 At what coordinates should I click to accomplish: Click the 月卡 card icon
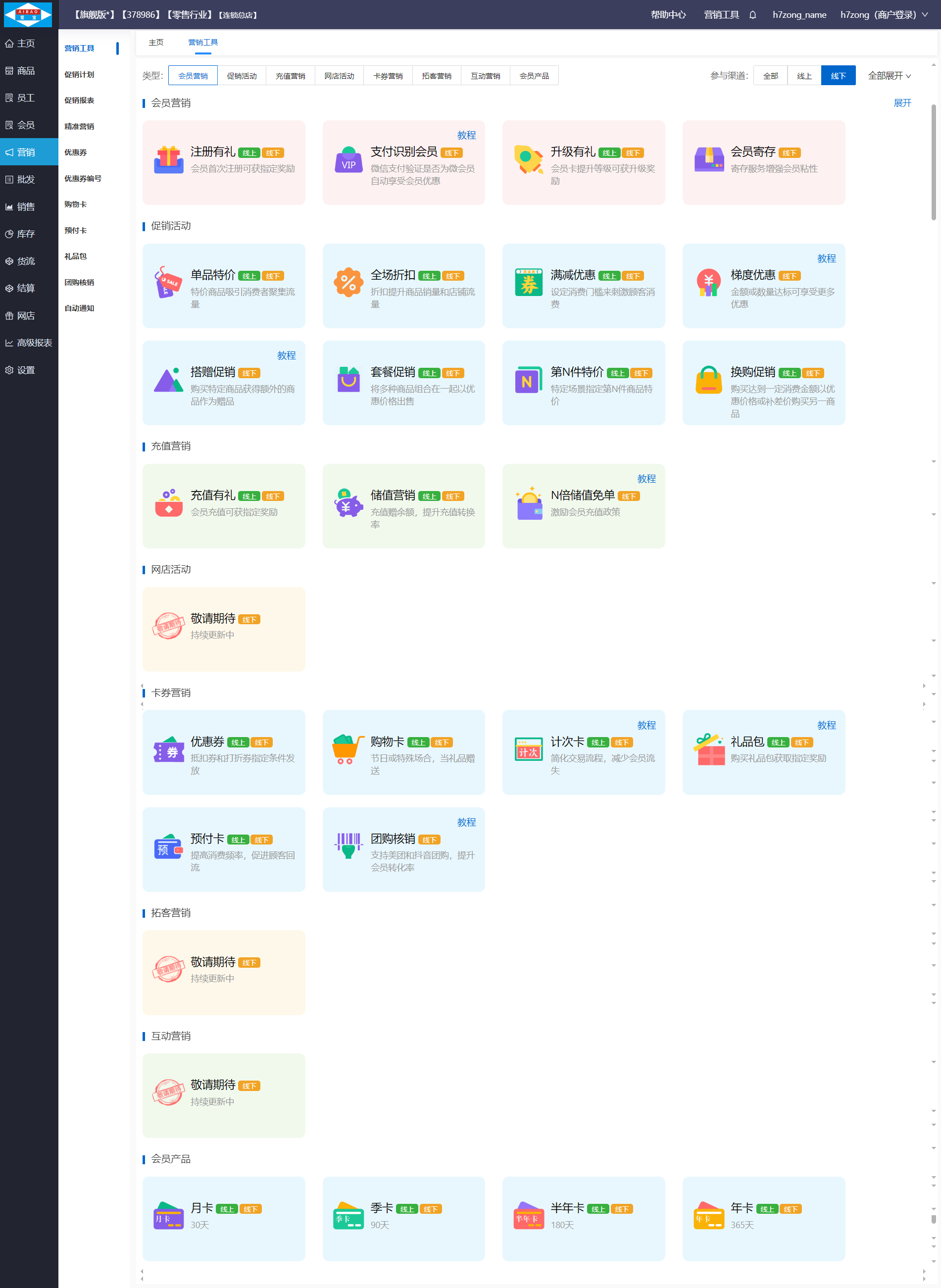coord(169,1217)
